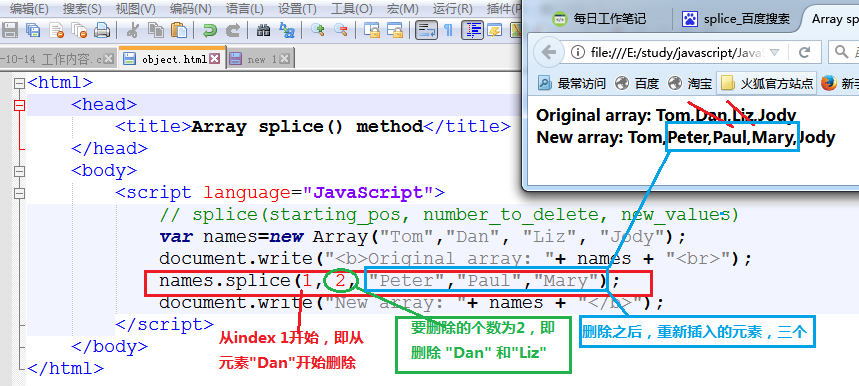Toggle the Indent Guide toolbar button
This screenshot has height=386, width=859.
[472, 30]
